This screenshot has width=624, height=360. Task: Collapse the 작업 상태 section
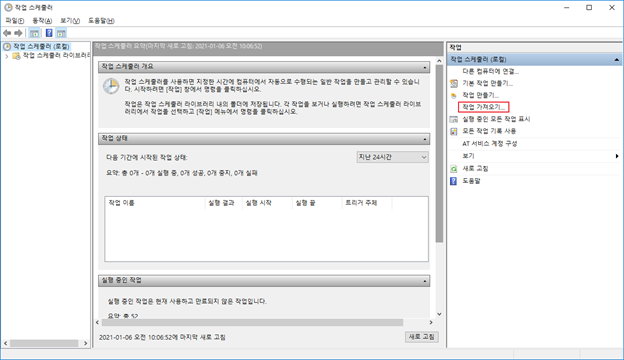pos(425,139)
